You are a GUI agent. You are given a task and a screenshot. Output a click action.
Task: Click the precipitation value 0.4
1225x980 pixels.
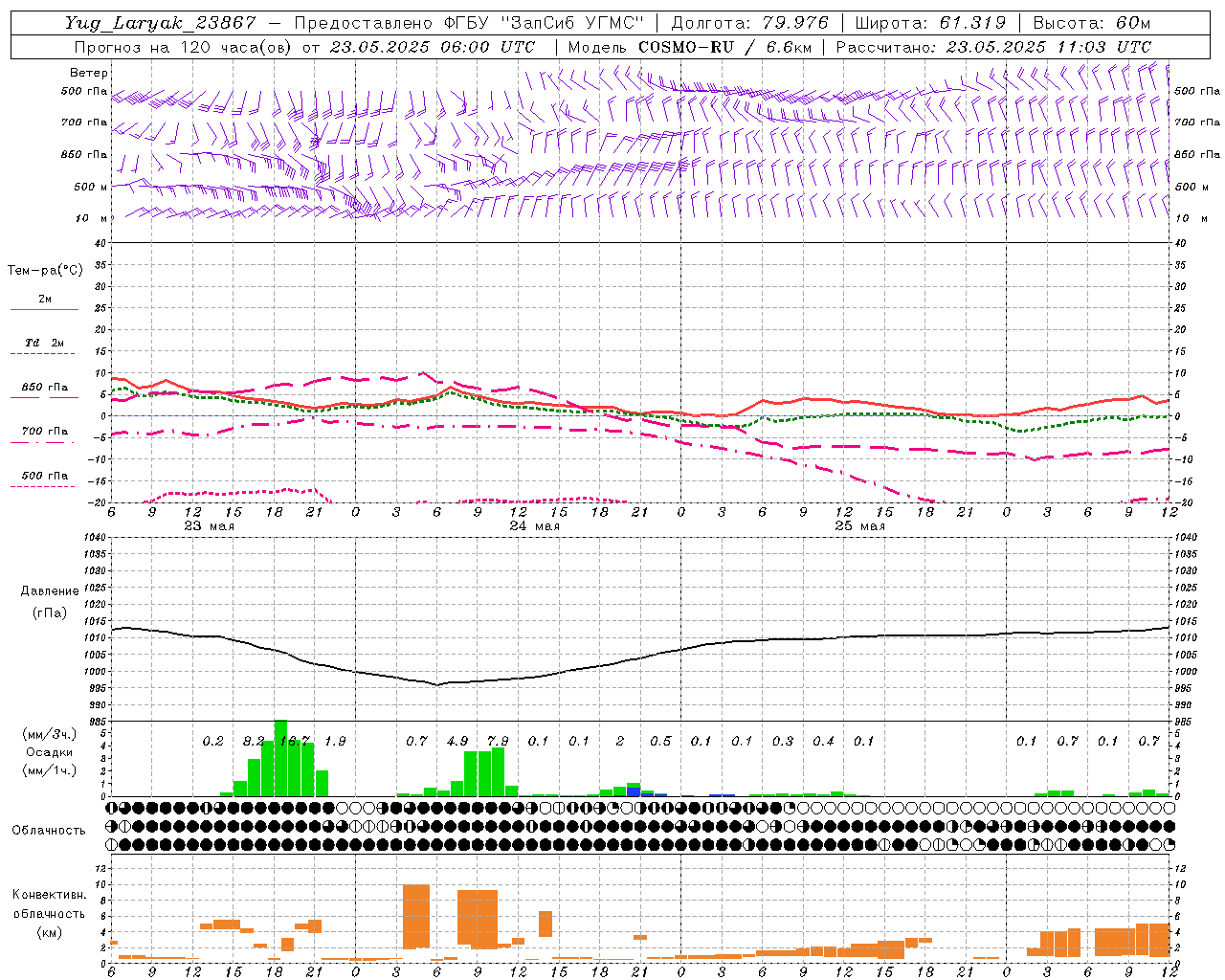(823, 741)
